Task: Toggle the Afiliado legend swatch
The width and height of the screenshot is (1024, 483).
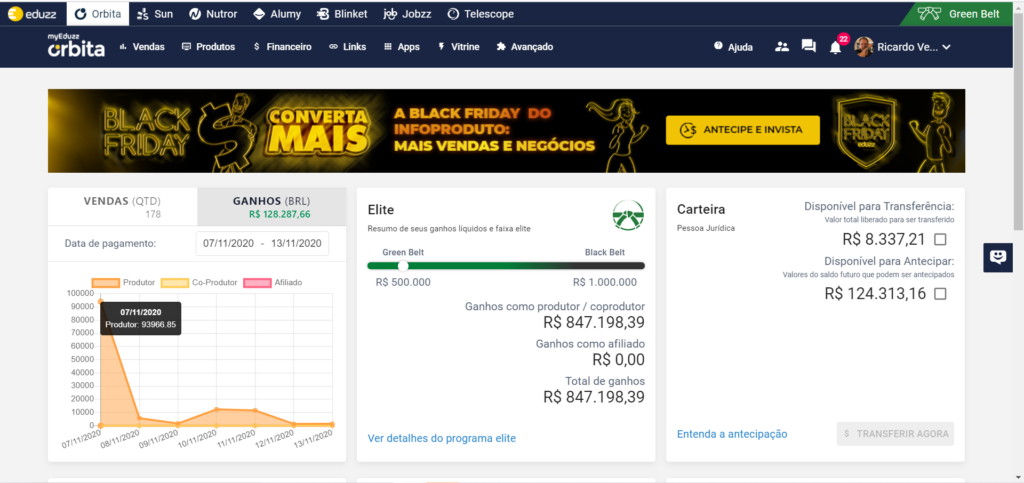Action: (257, 283)
